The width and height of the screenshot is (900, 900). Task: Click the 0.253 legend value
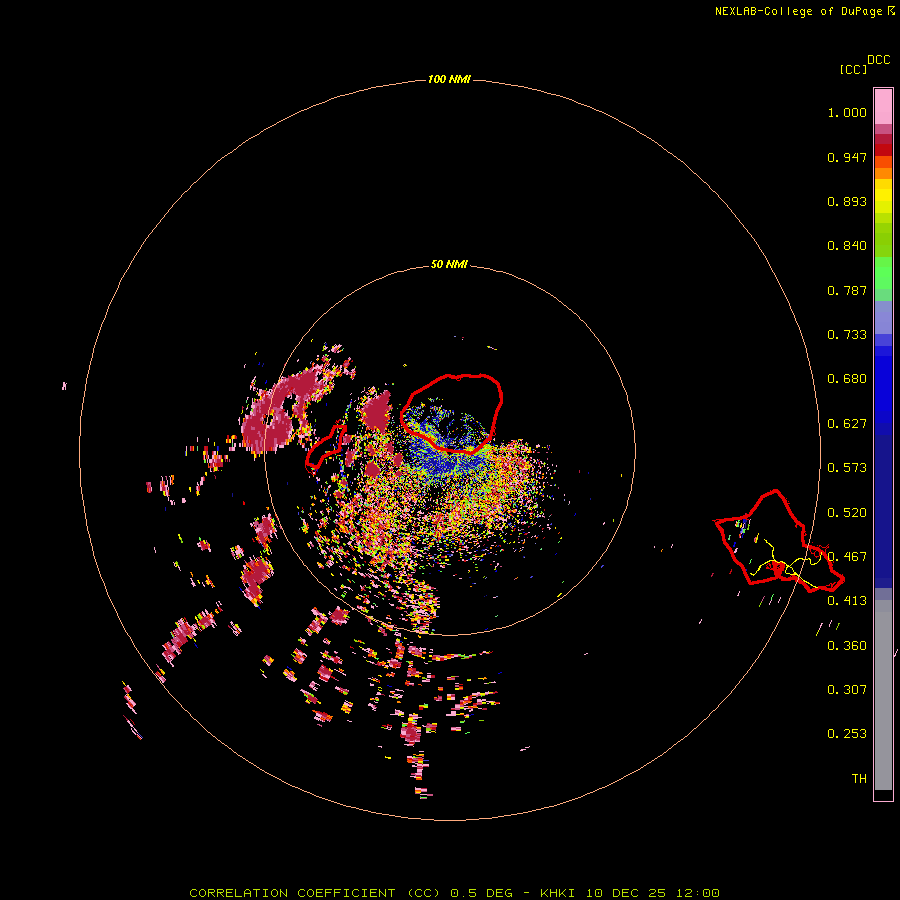847,734
